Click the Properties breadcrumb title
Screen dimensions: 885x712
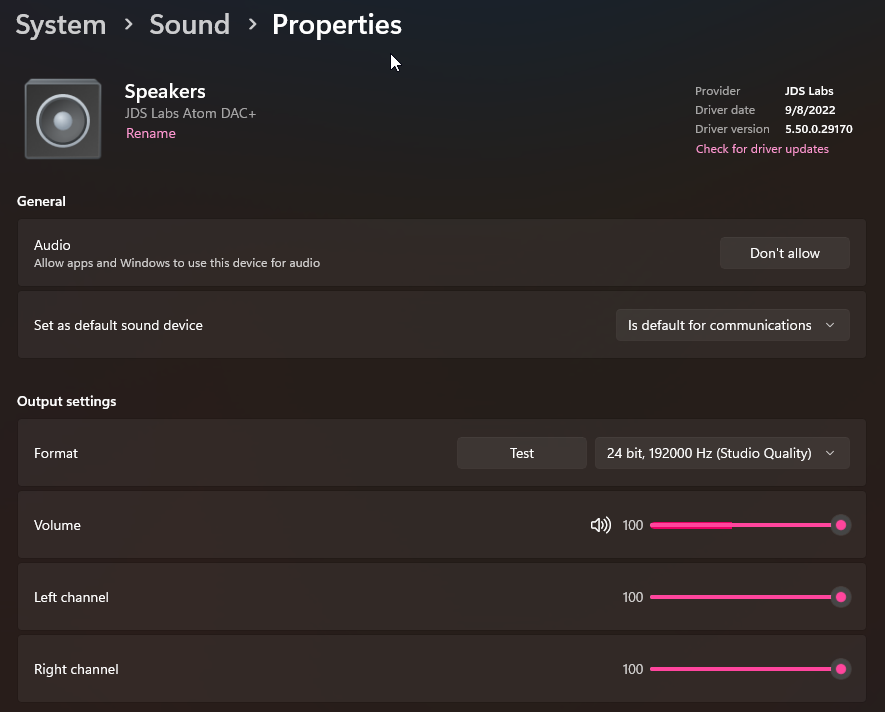(337, 25)
